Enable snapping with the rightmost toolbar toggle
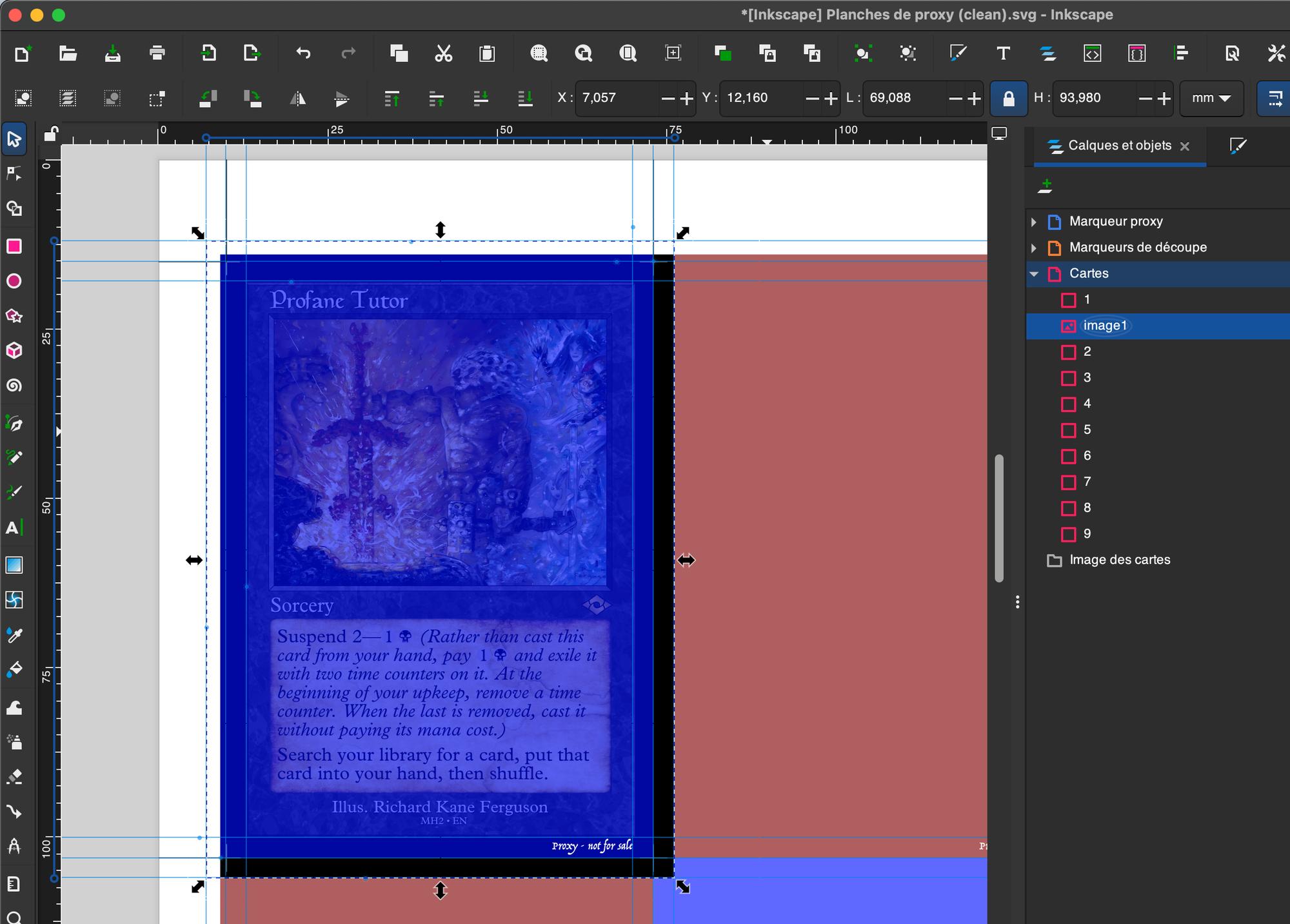1290x924 pixels. 1275,98
